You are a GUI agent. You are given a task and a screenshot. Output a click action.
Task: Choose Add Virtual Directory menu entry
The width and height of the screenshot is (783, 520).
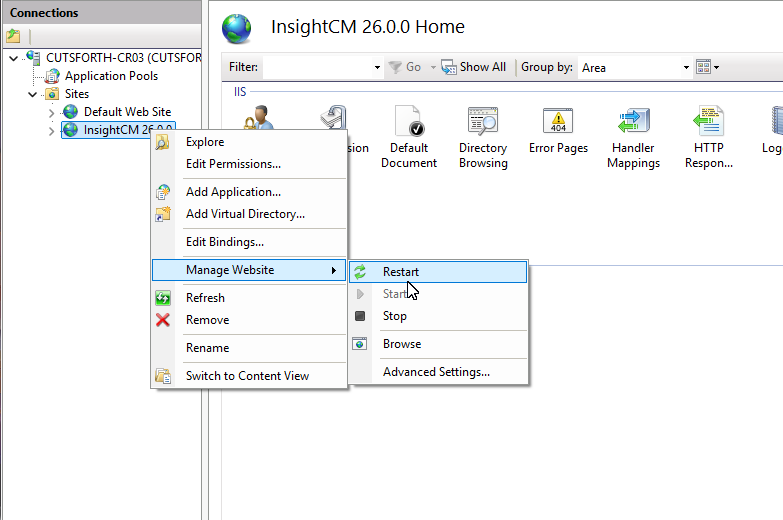pyautogui.click(x=249, y=214)
